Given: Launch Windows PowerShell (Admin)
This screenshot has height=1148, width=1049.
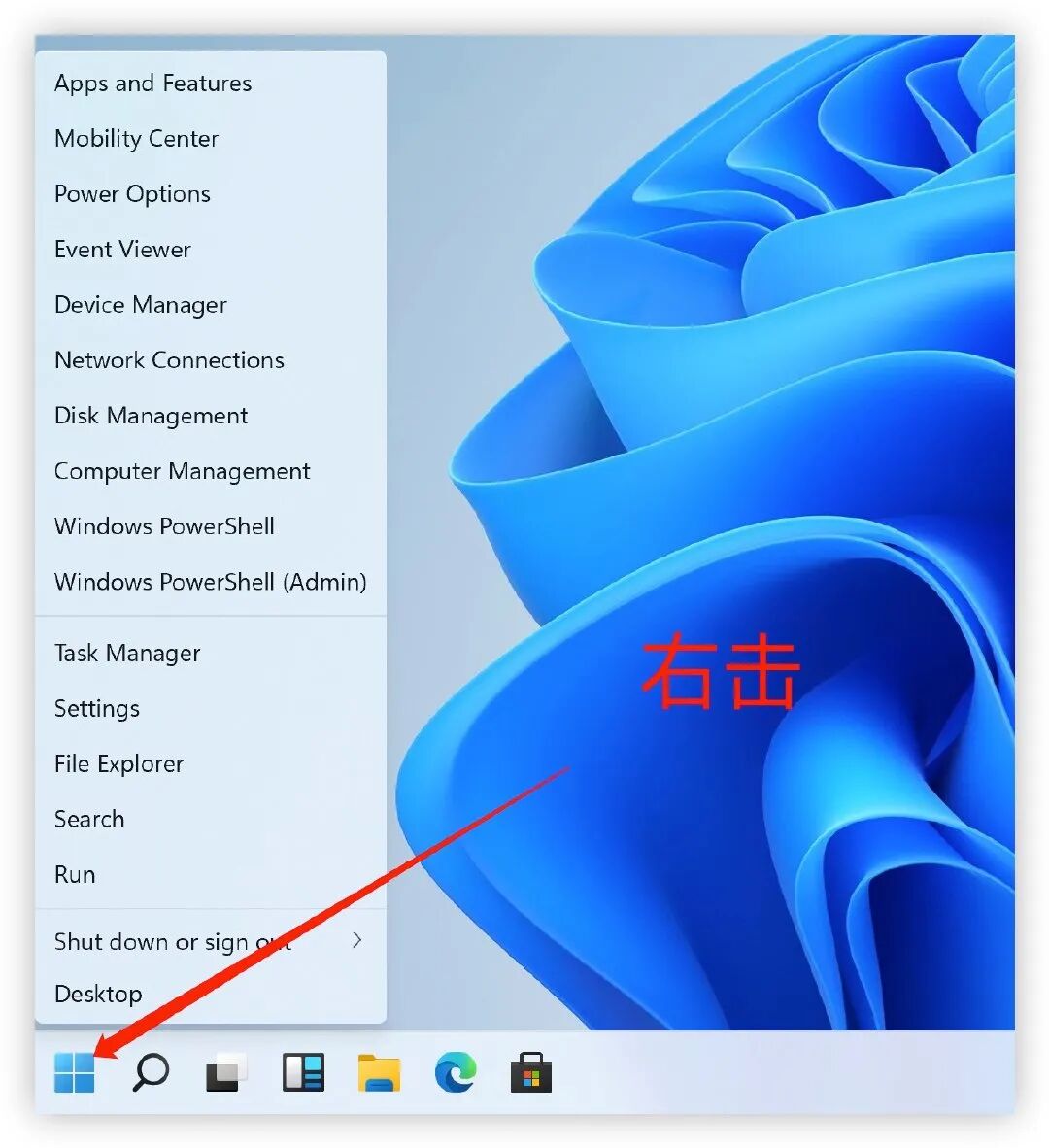Looking at the screenshot, I should point(210,582).
